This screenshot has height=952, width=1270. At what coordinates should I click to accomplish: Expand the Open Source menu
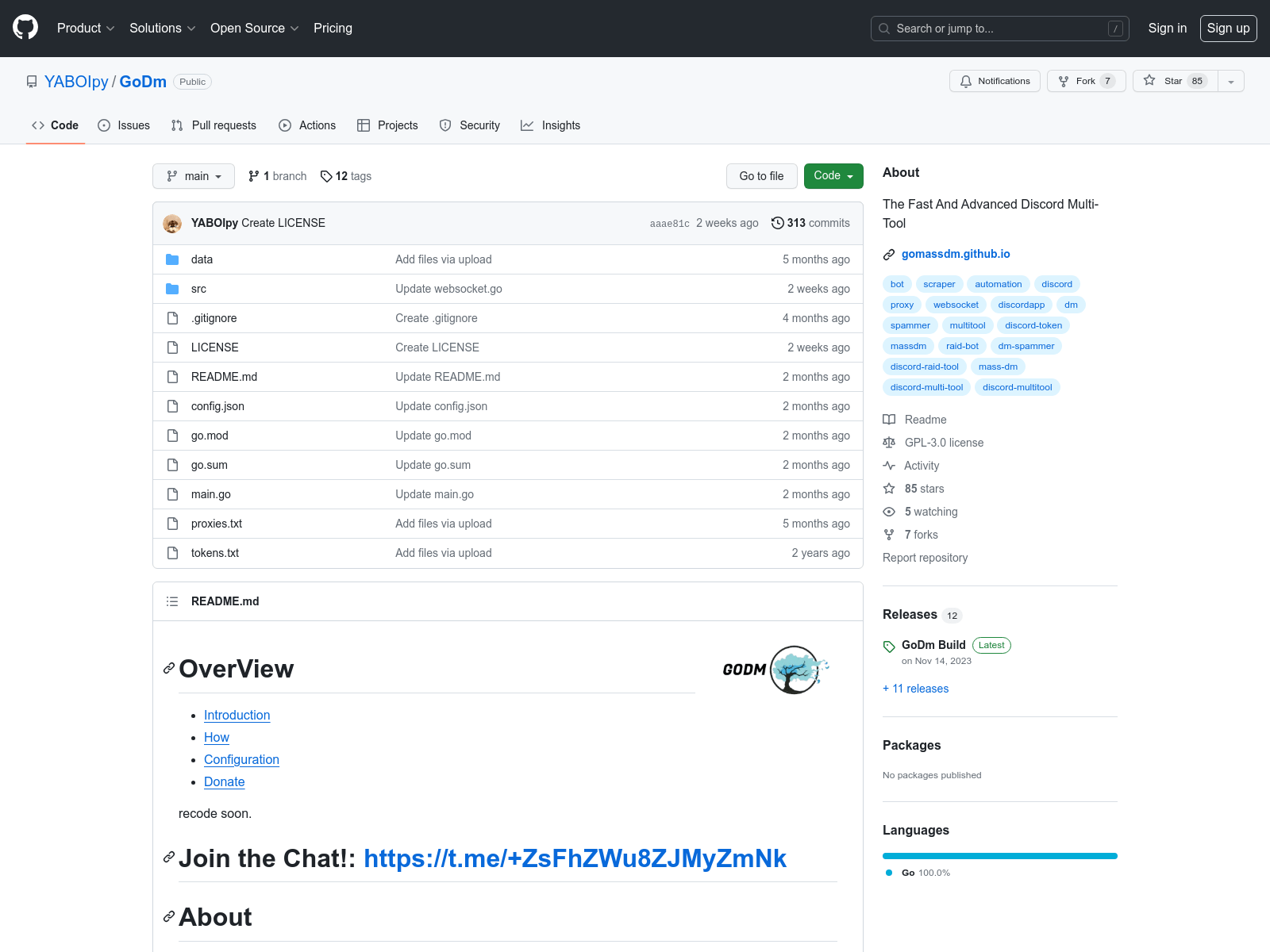click(x=254, y=28)
